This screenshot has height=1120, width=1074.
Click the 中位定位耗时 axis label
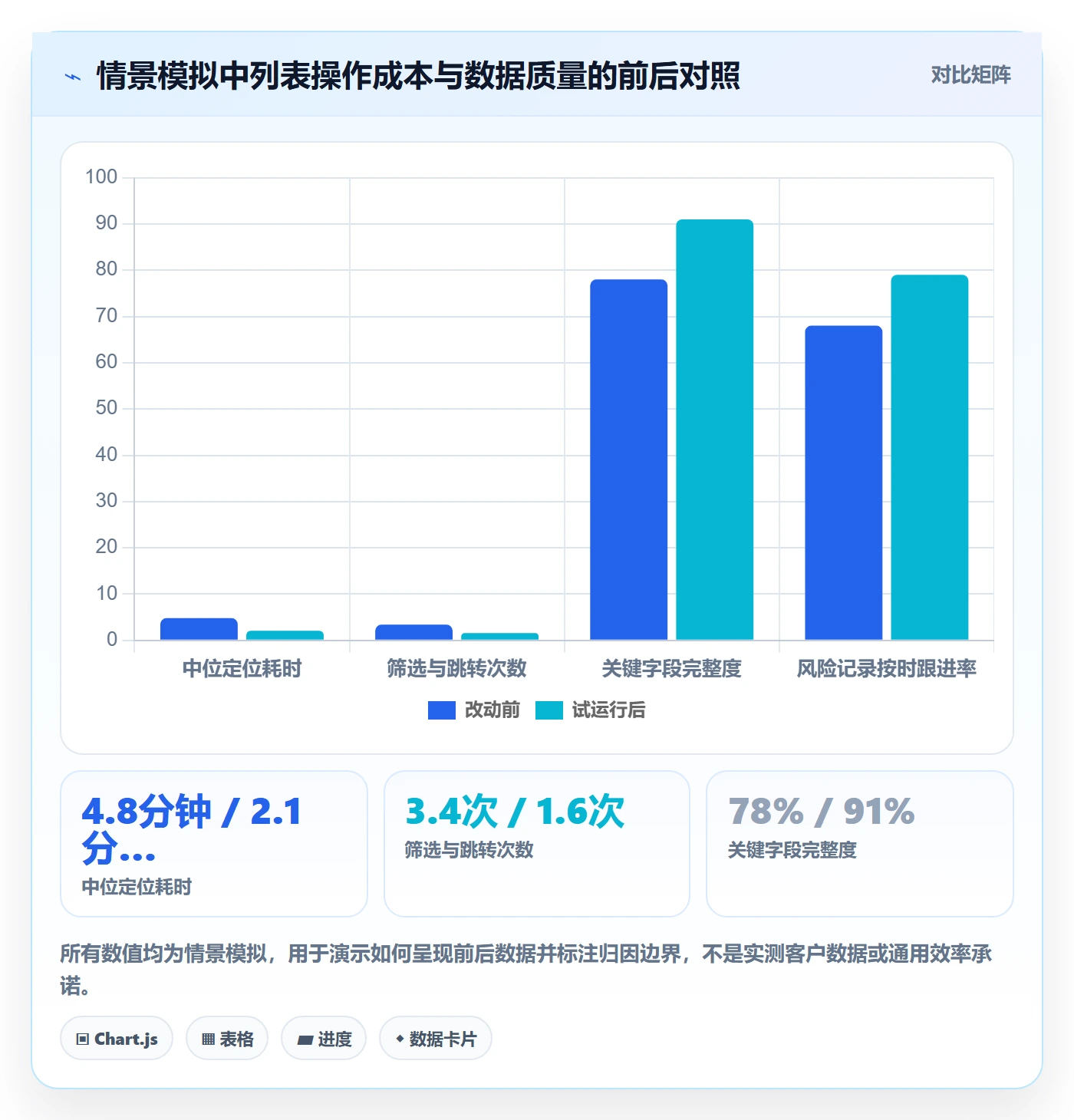[242, 669]
